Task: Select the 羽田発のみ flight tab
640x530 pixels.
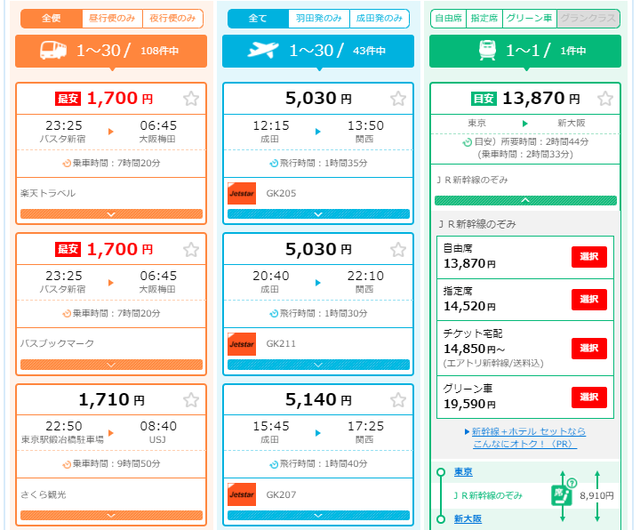Action: (318, 18)
